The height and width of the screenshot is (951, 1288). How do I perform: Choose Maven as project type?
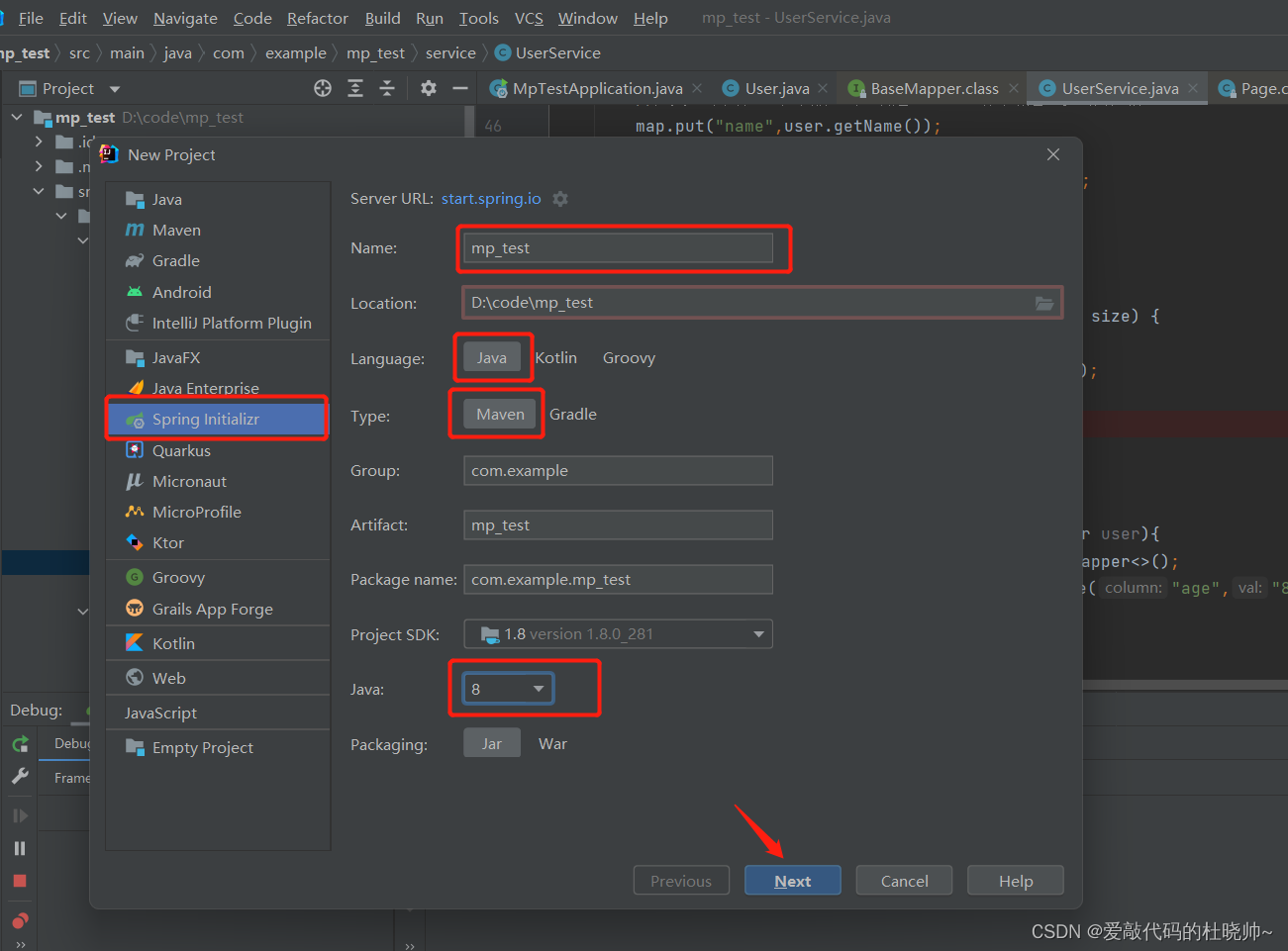(x=500, y=414)
